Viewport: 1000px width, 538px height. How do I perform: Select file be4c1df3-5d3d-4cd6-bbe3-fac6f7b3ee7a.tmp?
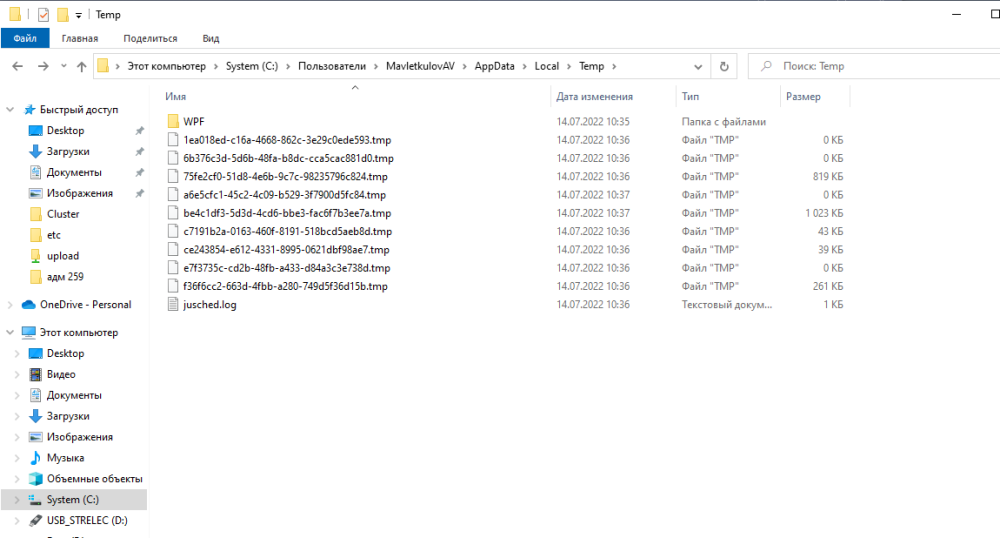pyautogui.click(x=287, y=213)
